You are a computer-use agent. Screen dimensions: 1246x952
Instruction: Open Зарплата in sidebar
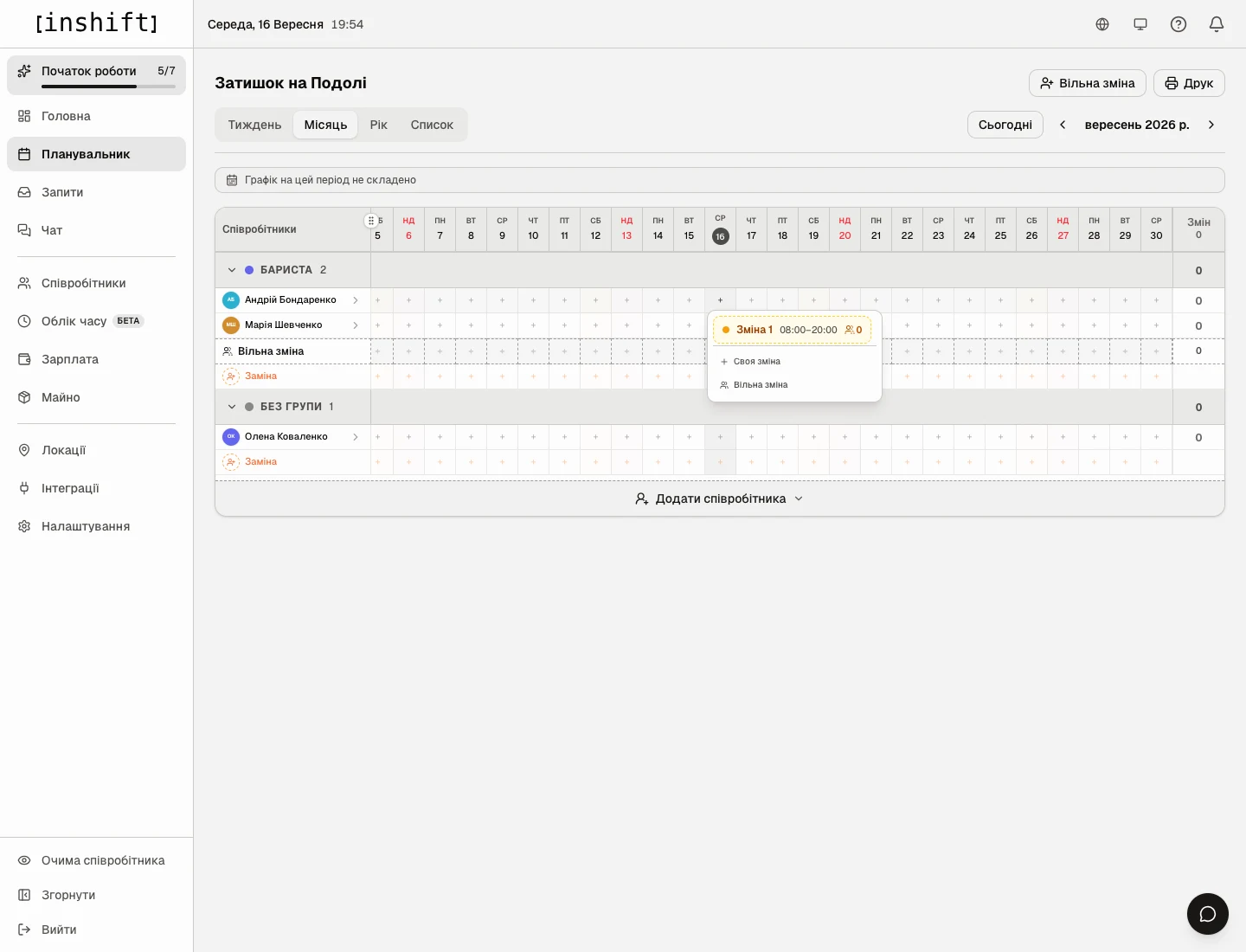[96, 359]
